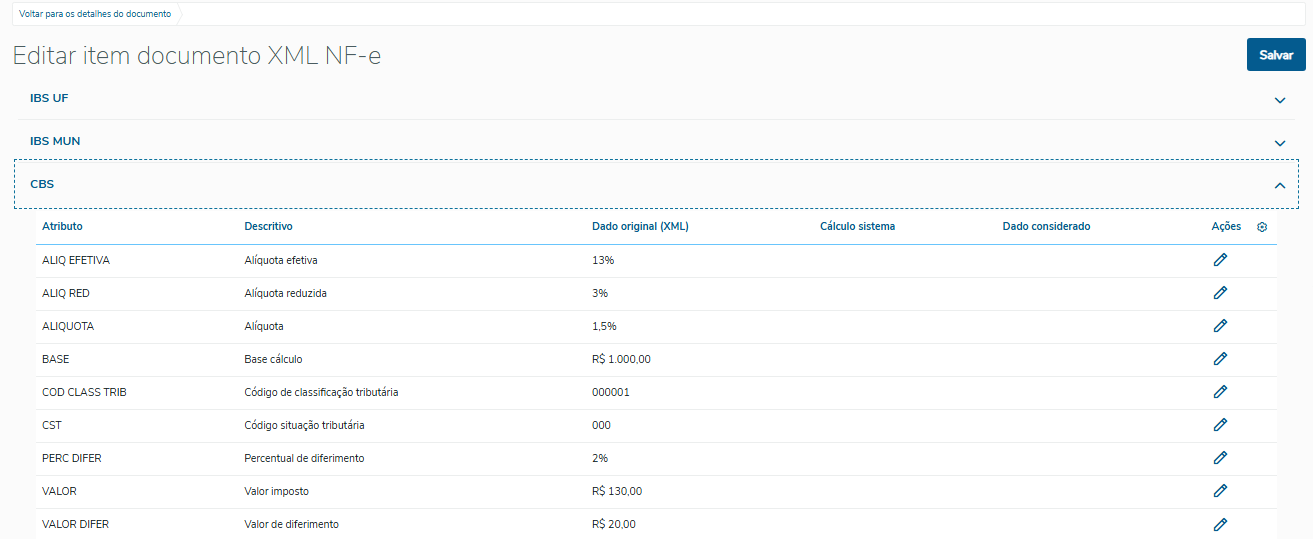
Task: Open edit for BASE cálculo row
Action: click(1220, 359)
